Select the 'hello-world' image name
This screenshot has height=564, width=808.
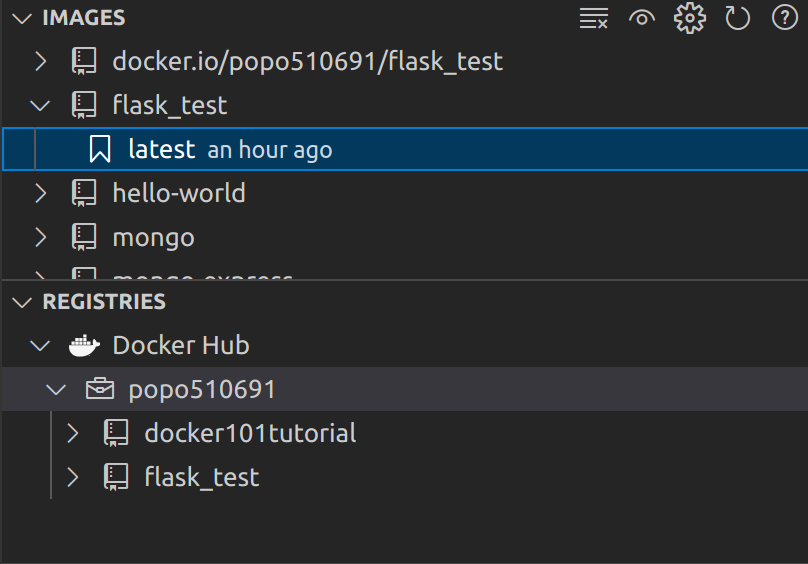(x=179, y=193)
